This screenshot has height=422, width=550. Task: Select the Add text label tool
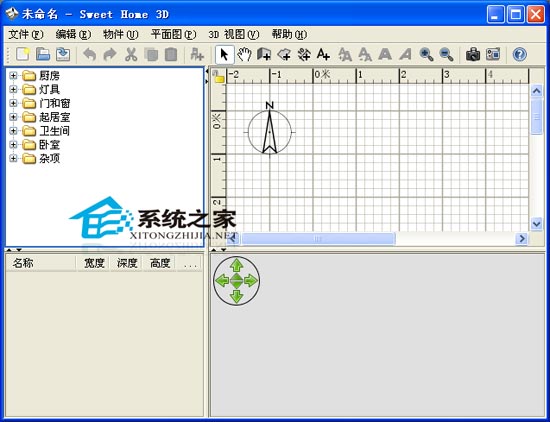[x=323, y=54]
